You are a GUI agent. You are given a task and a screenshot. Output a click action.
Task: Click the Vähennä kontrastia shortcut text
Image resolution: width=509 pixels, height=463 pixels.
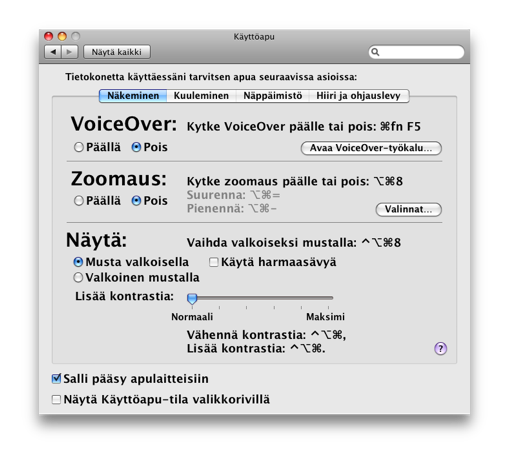pos(266,335)
